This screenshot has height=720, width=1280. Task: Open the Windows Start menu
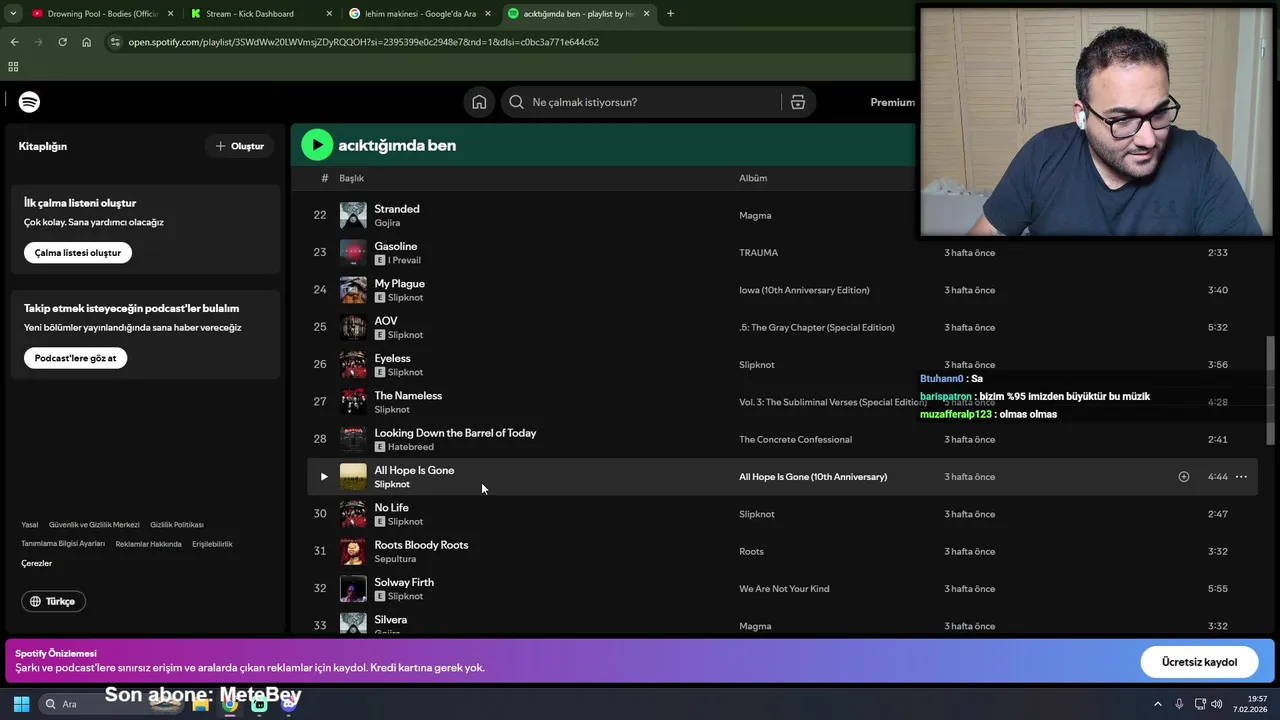click(x=21, y=704)
